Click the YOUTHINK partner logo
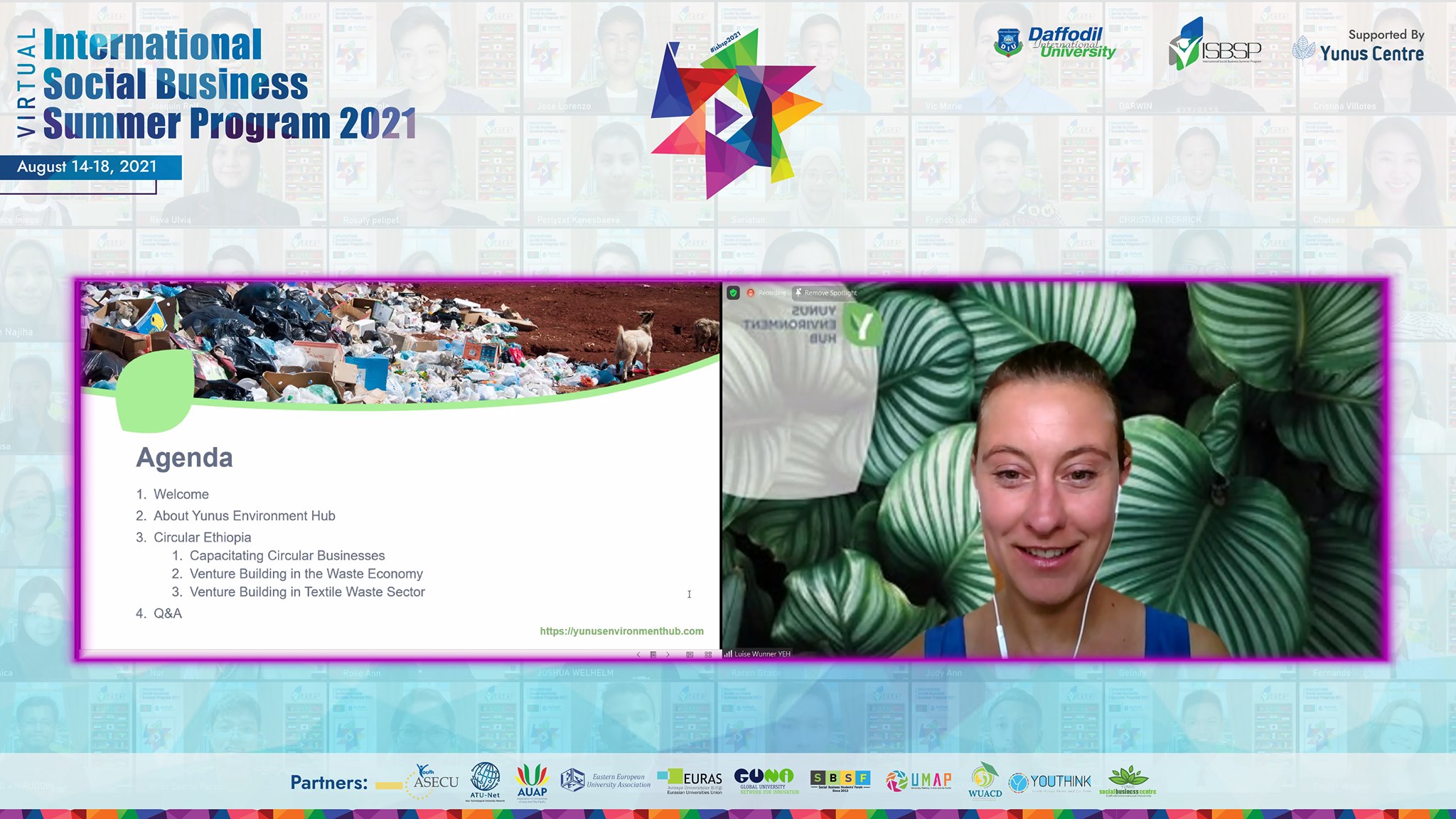The image size is (1456, 819). tap(1050, 782)
